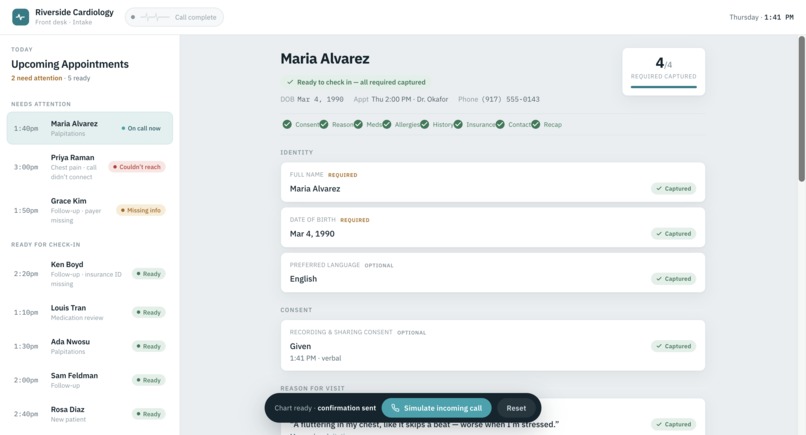Click Ready badge for Rosa Diaz
Screen dimensions: 806x435
pos(149,414)
